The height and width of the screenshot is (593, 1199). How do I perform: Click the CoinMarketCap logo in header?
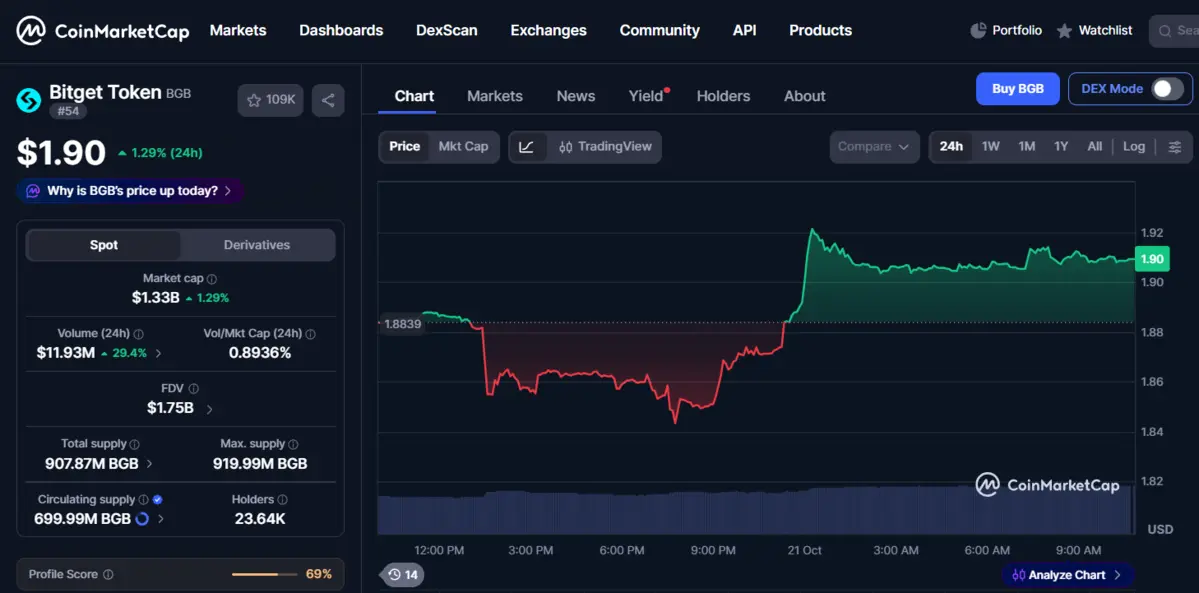point(102,31)
